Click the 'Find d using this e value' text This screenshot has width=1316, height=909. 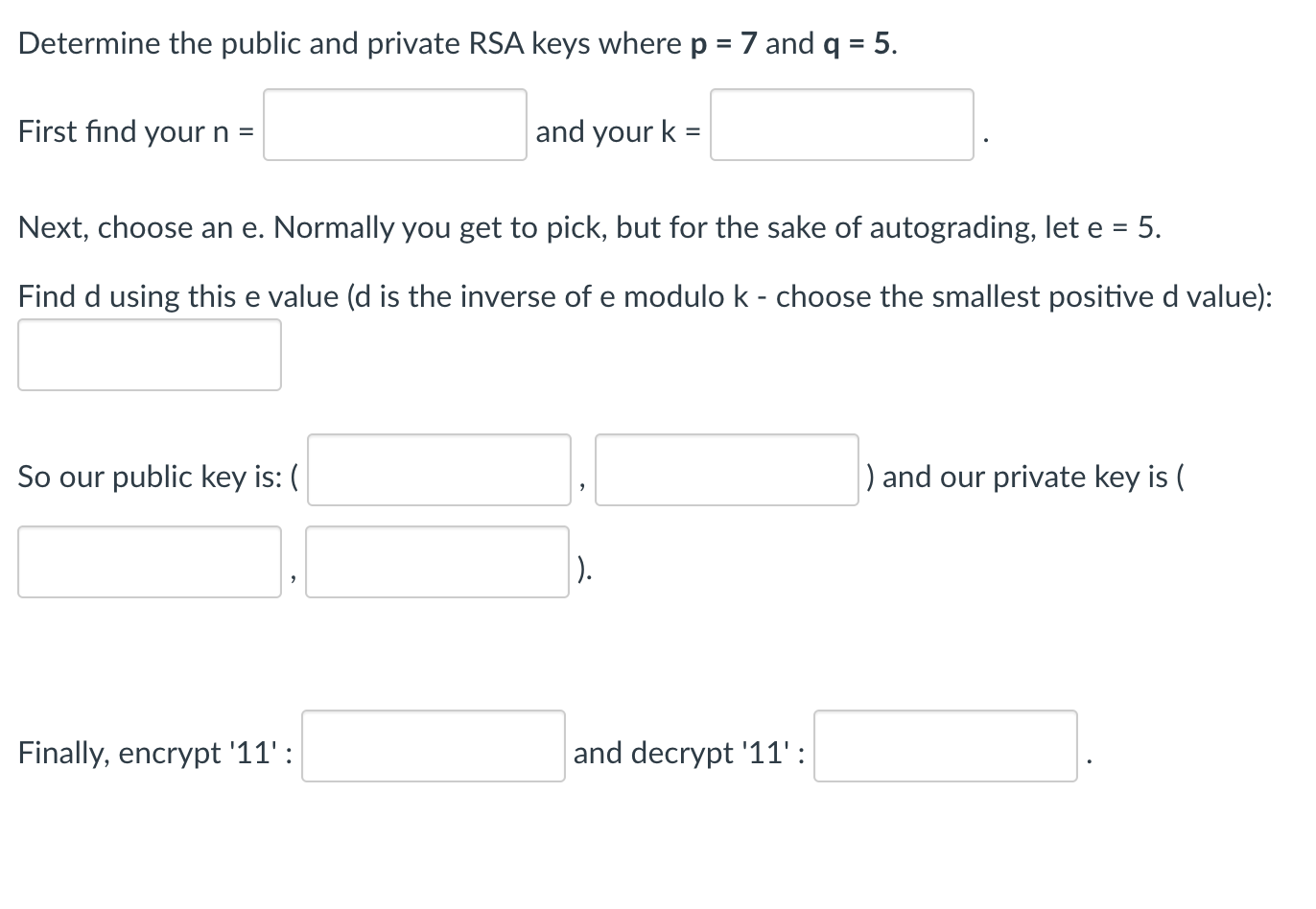tap(645, 296)
